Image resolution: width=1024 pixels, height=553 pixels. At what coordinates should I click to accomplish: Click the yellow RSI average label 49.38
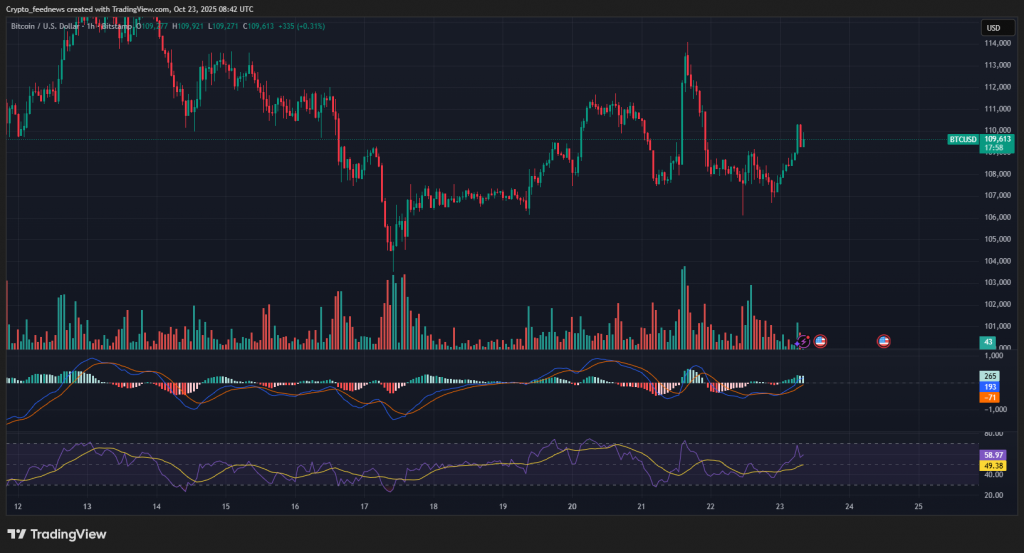click(993, 465)
